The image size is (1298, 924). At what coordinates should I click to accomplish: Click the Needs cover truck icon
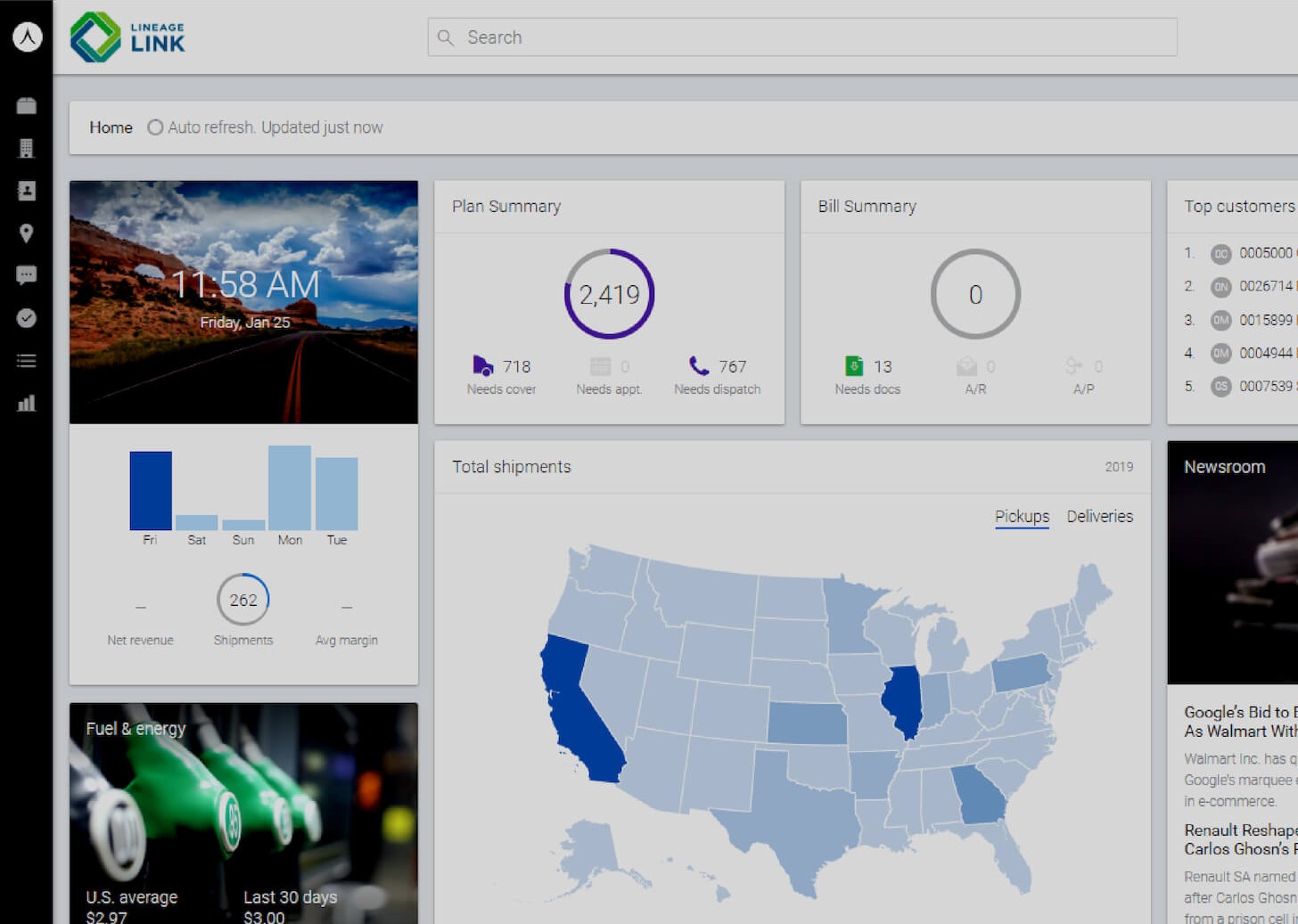click(x=482, y=366)
